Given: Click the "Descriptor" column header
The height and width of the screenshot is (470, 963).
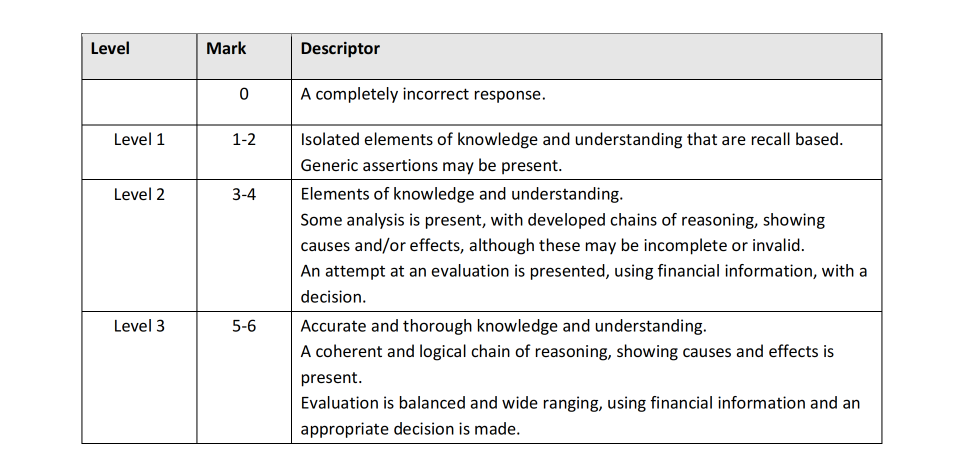Looking at the screenshot, I should [x=340, y=48].
